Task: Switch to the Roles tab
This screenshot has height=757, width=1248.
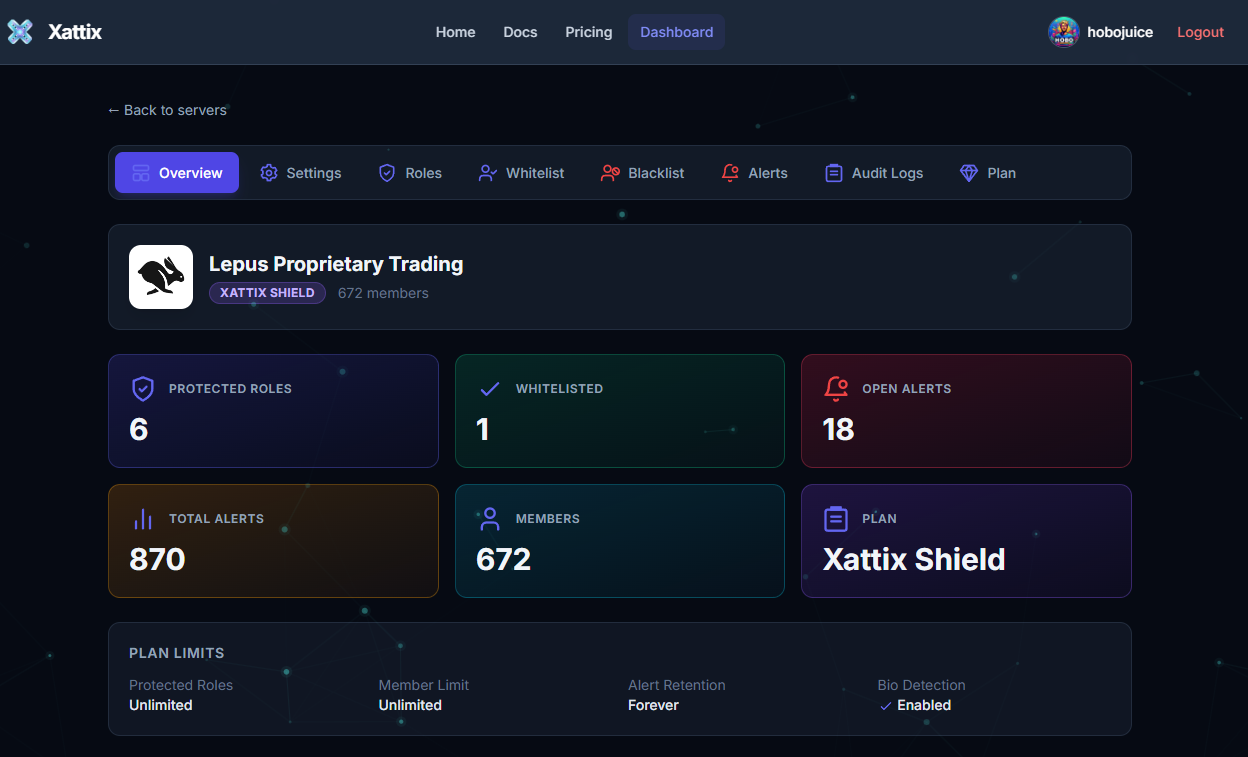Action: tap(410, 173)
